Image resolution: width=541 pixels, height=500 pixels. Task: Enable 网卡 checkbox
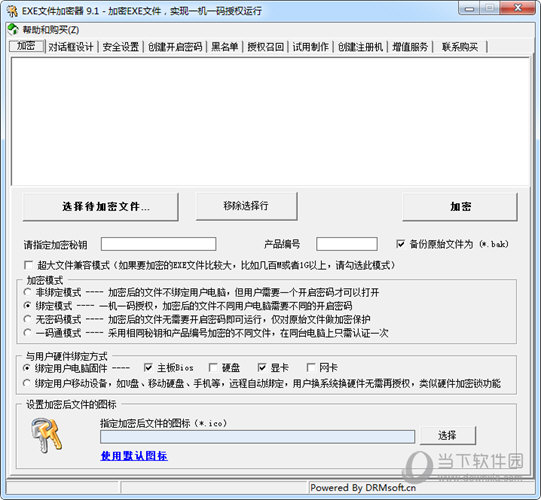[x=311, y=367]
